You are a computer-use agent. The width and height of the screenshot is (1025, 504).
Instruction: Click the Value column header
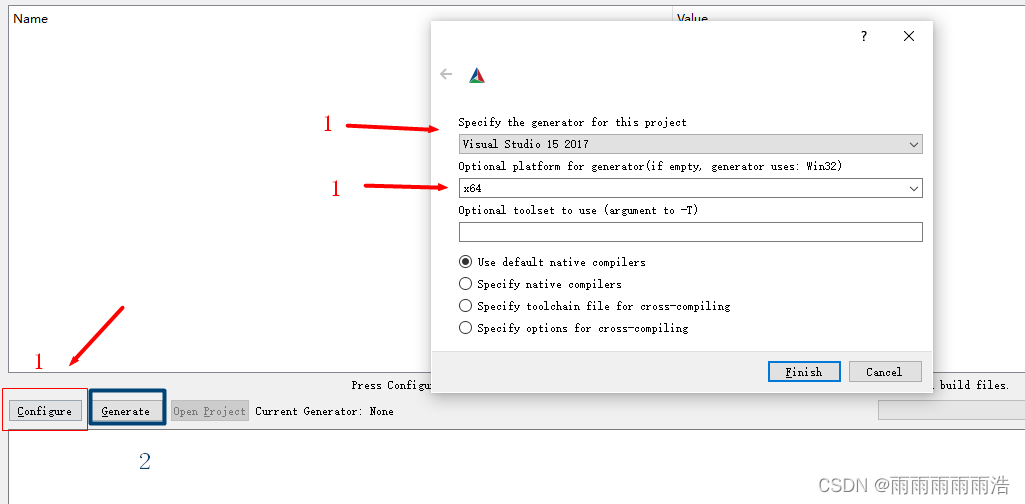point(692,18)
